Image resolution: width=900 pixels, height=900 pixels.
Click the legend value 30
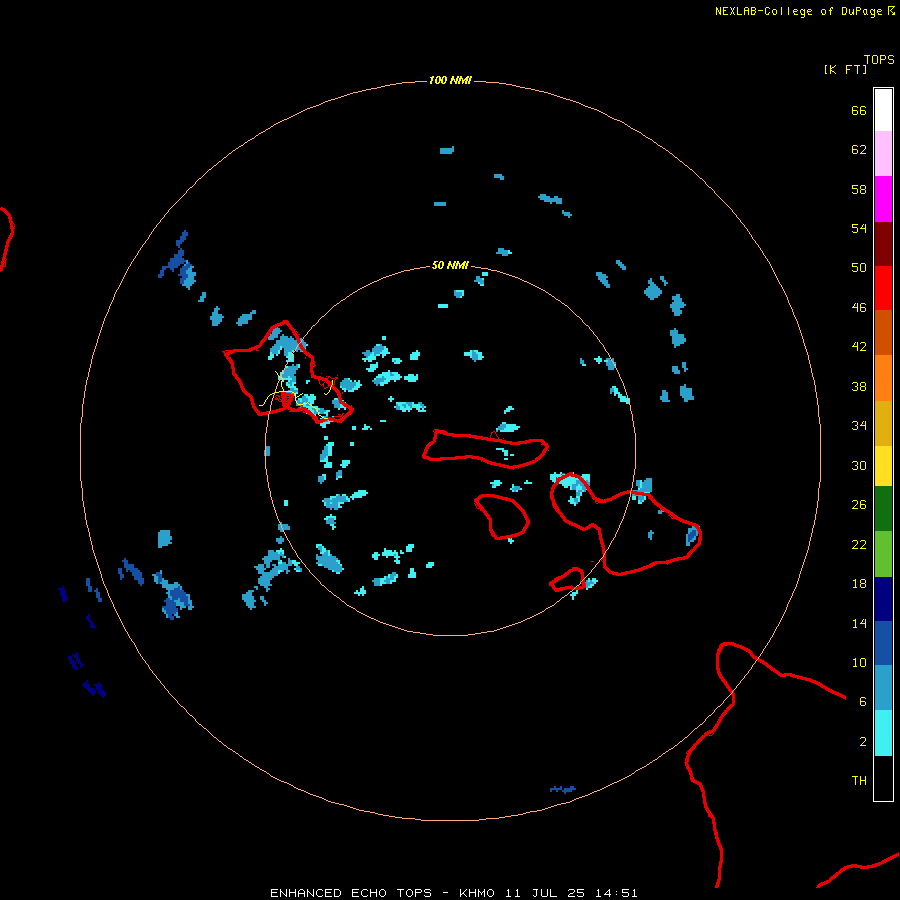click(x=859, y=465)
